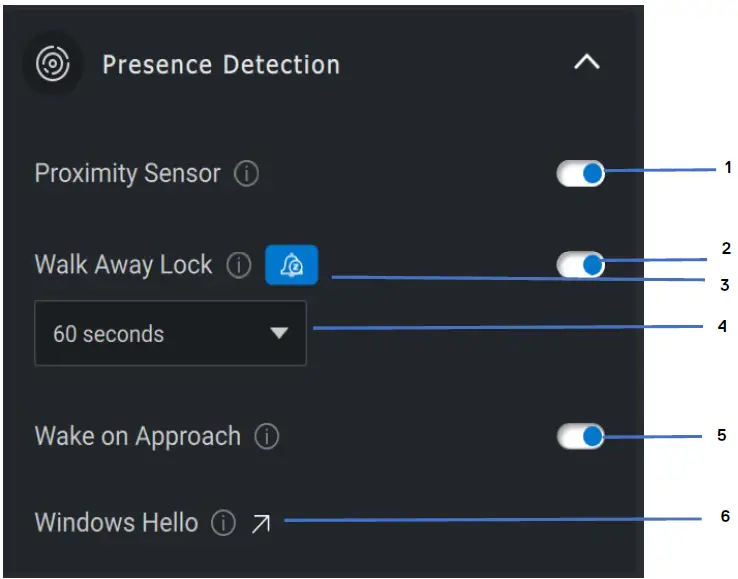Turn off the Walk Away Lock toggle
738x579 pixels.
(x=581, y=265)
